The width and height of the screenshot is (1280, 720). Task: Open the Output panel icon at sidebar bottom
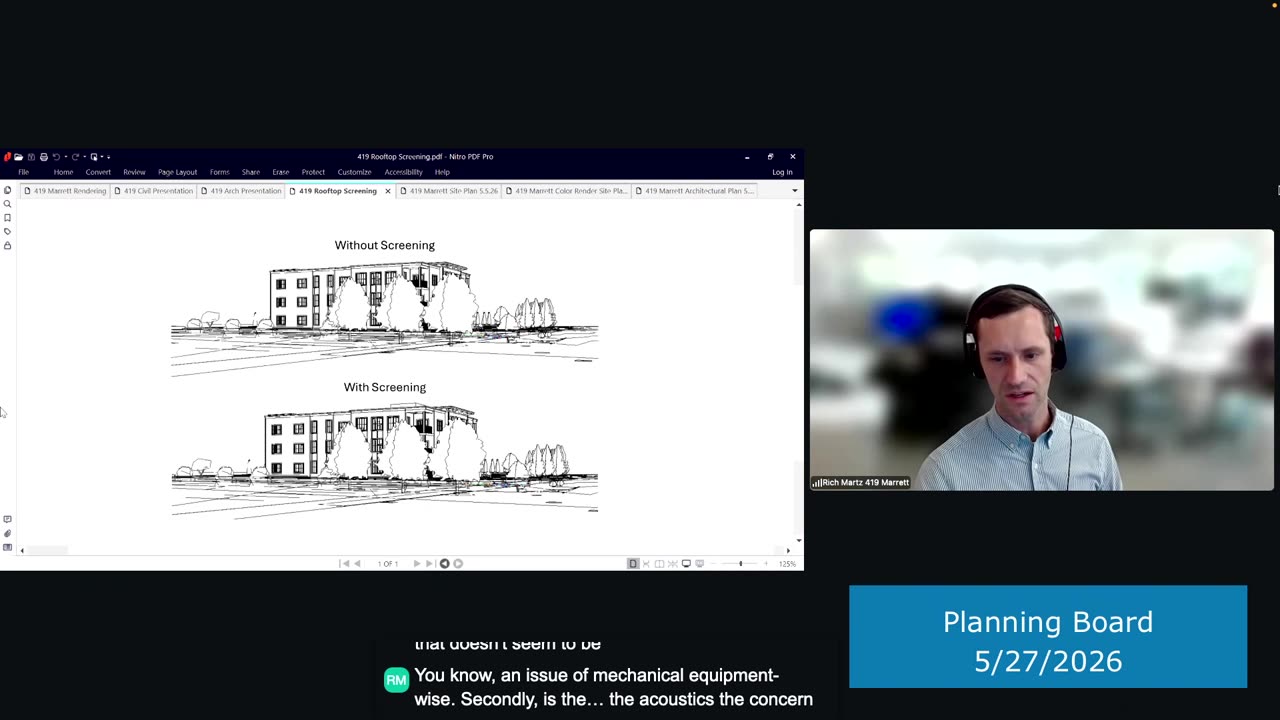point(7,547)
